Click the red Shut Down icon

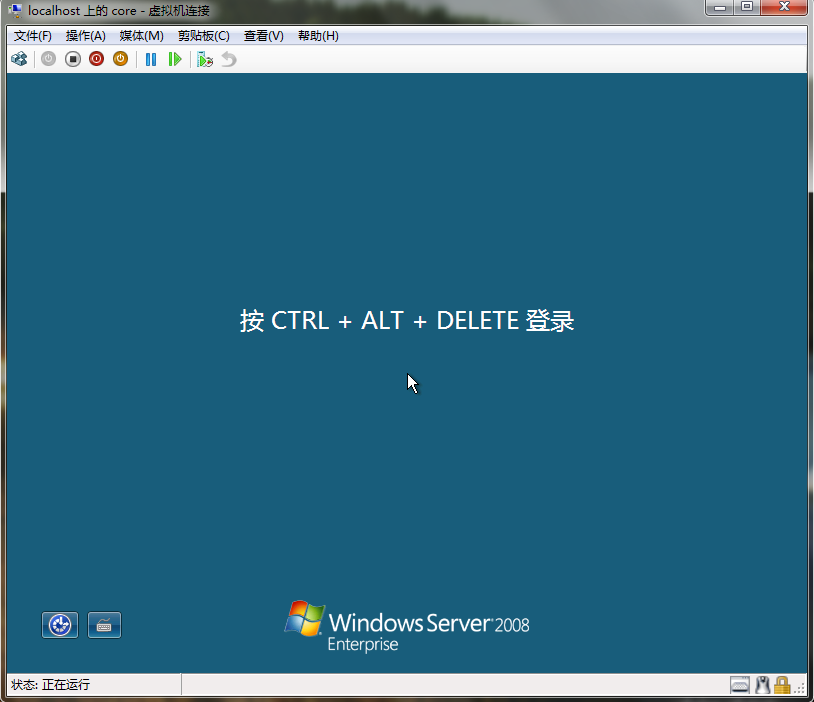pos(97,59)
